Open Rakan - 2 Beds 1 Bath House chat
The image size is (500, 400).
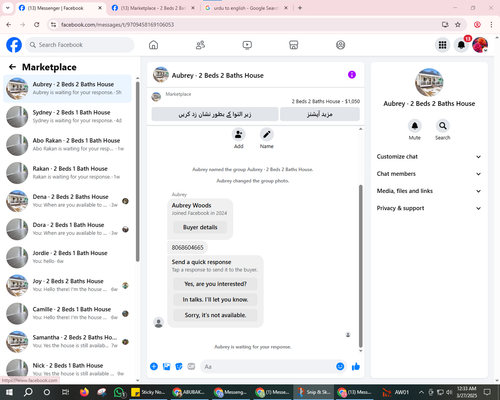[67, 173]
